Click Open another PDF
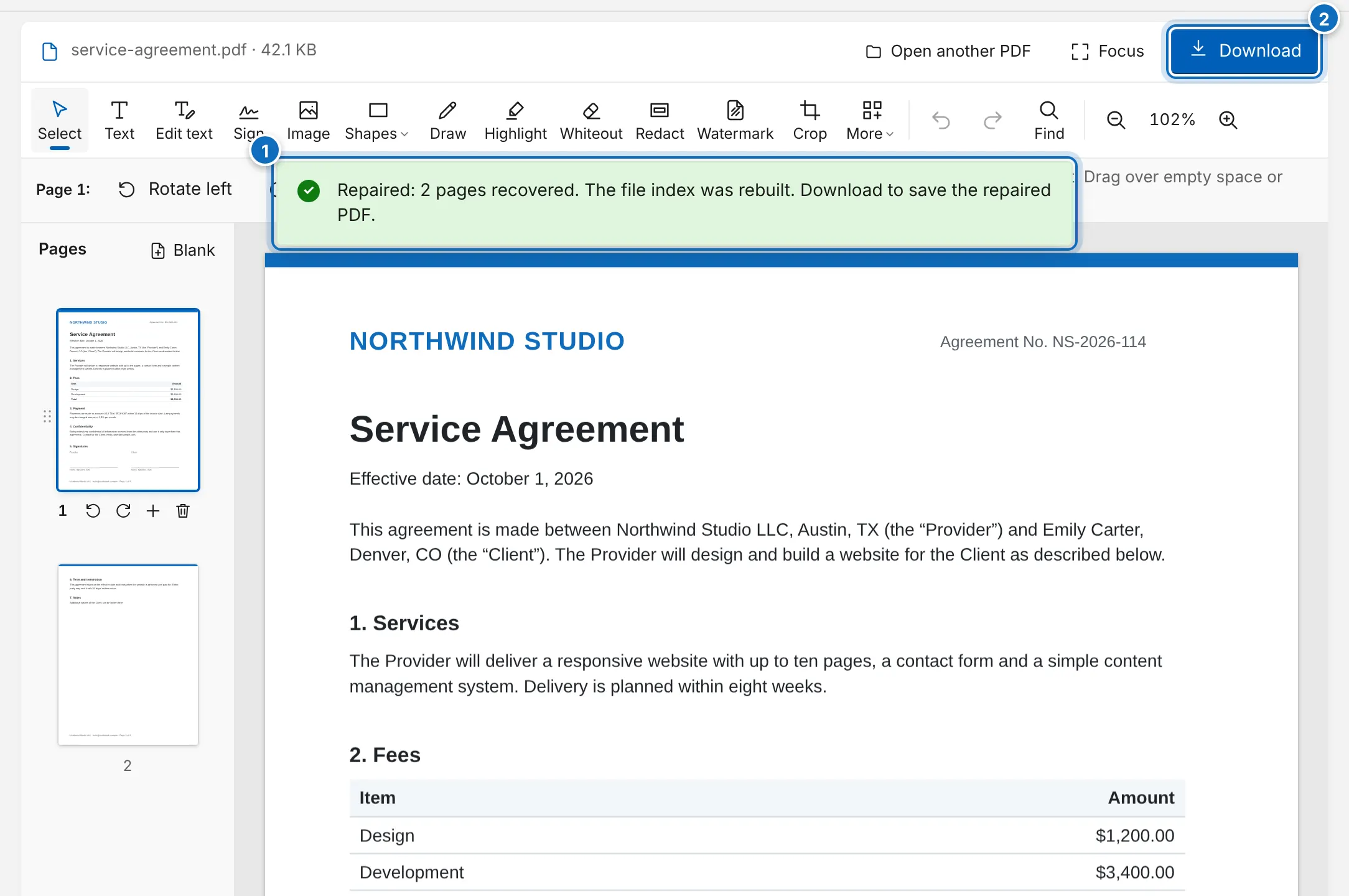Viewport: 1349px width, 896px height. pyautogui.click(x=948, y=51)
